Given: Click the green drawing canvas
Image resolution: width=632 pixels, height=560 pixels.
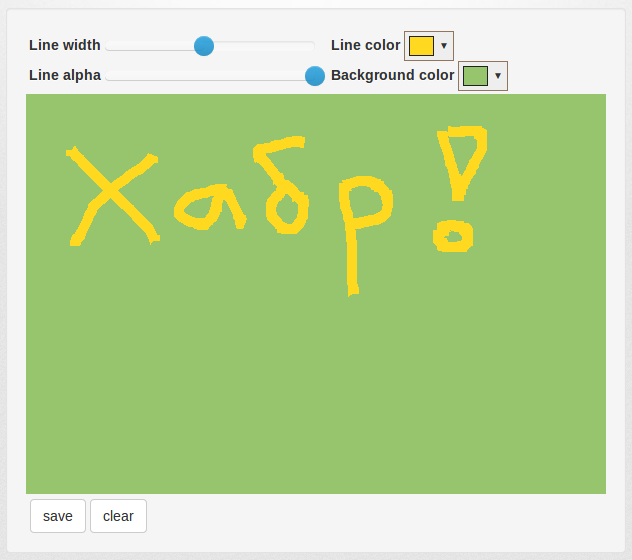Looking at the screenshot, I should coord(316,294).
